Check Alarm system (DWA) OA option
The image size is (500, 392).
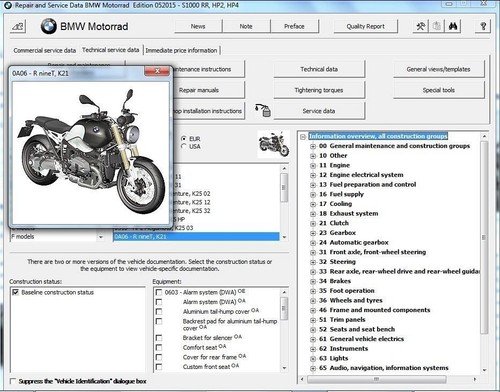tap(159, 302)
